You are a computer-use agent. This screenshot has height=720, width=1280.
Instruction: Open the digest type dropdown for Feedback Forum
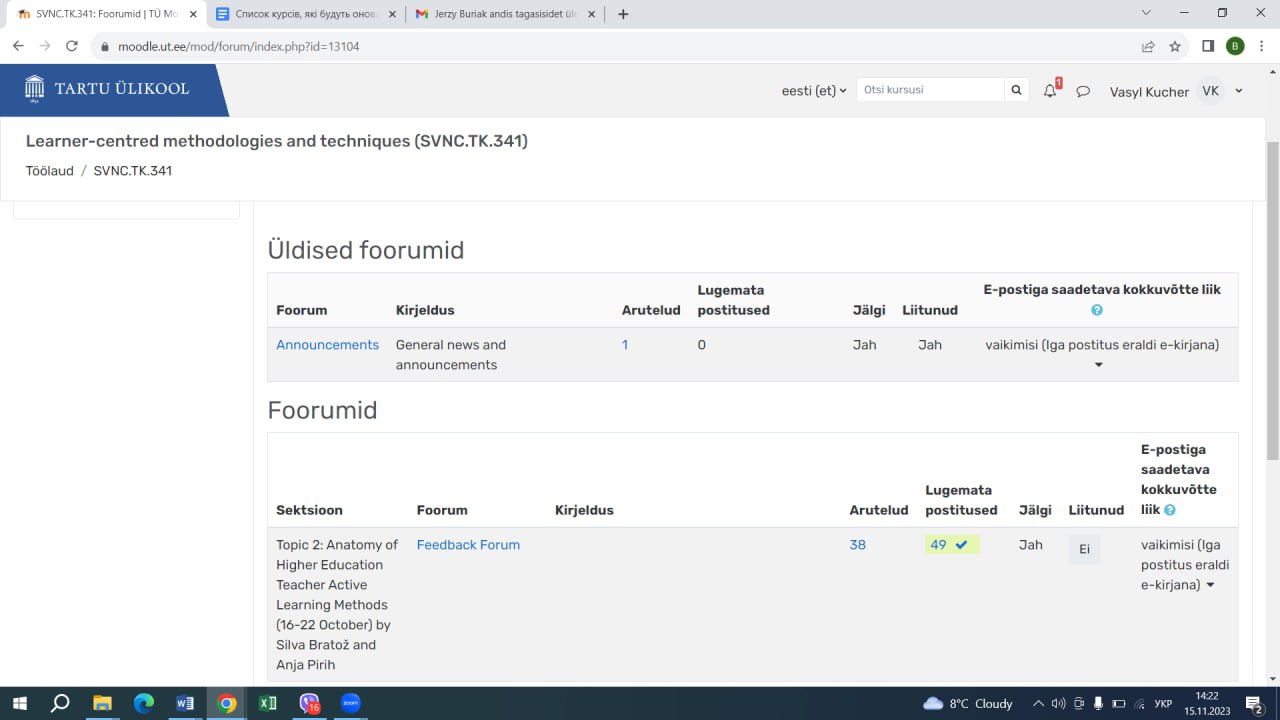(1209, 585)
